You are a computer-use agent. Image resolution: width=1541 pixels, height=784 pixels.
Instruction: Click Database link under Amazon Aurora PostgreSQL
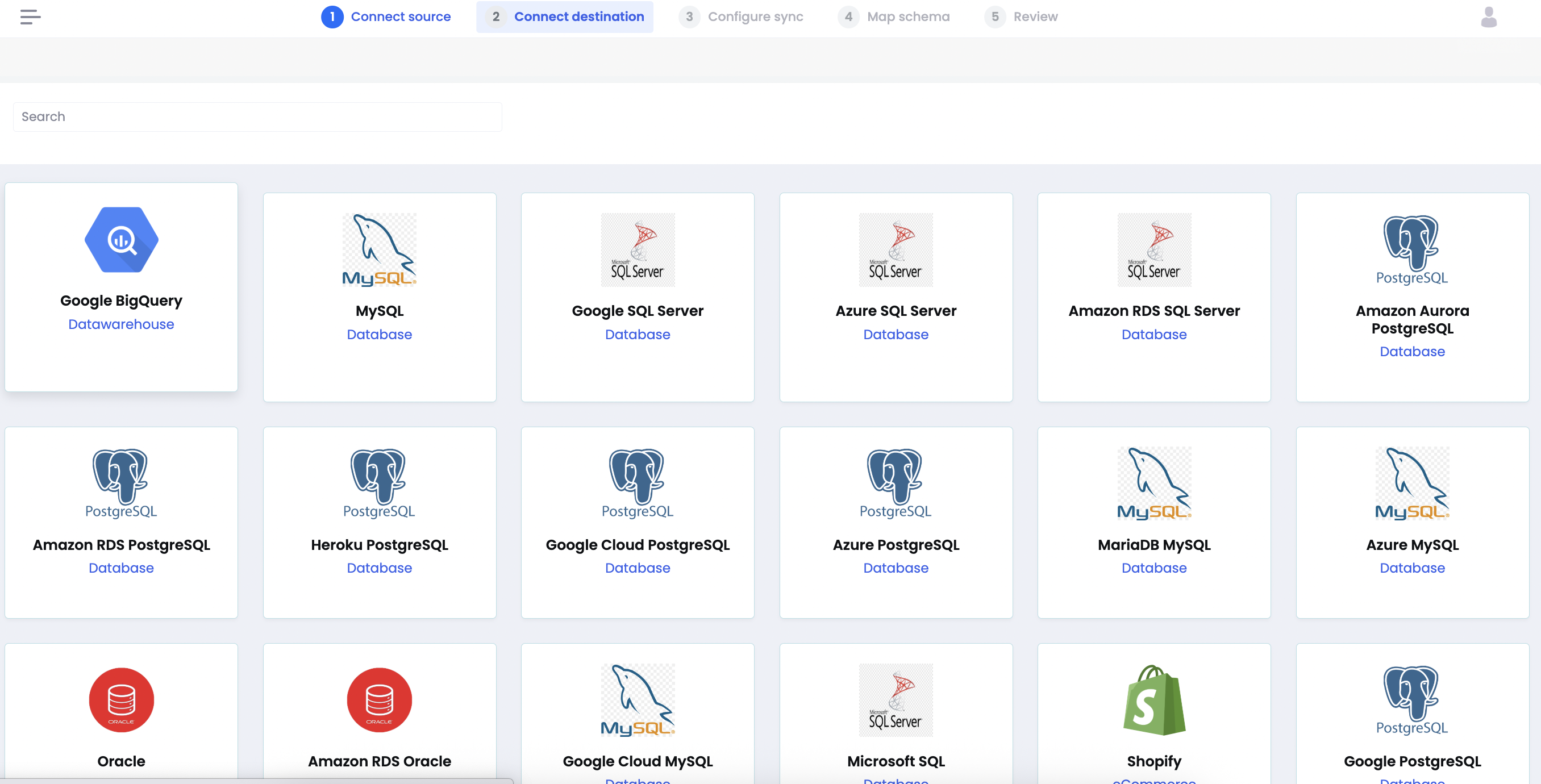[1412, 352]
